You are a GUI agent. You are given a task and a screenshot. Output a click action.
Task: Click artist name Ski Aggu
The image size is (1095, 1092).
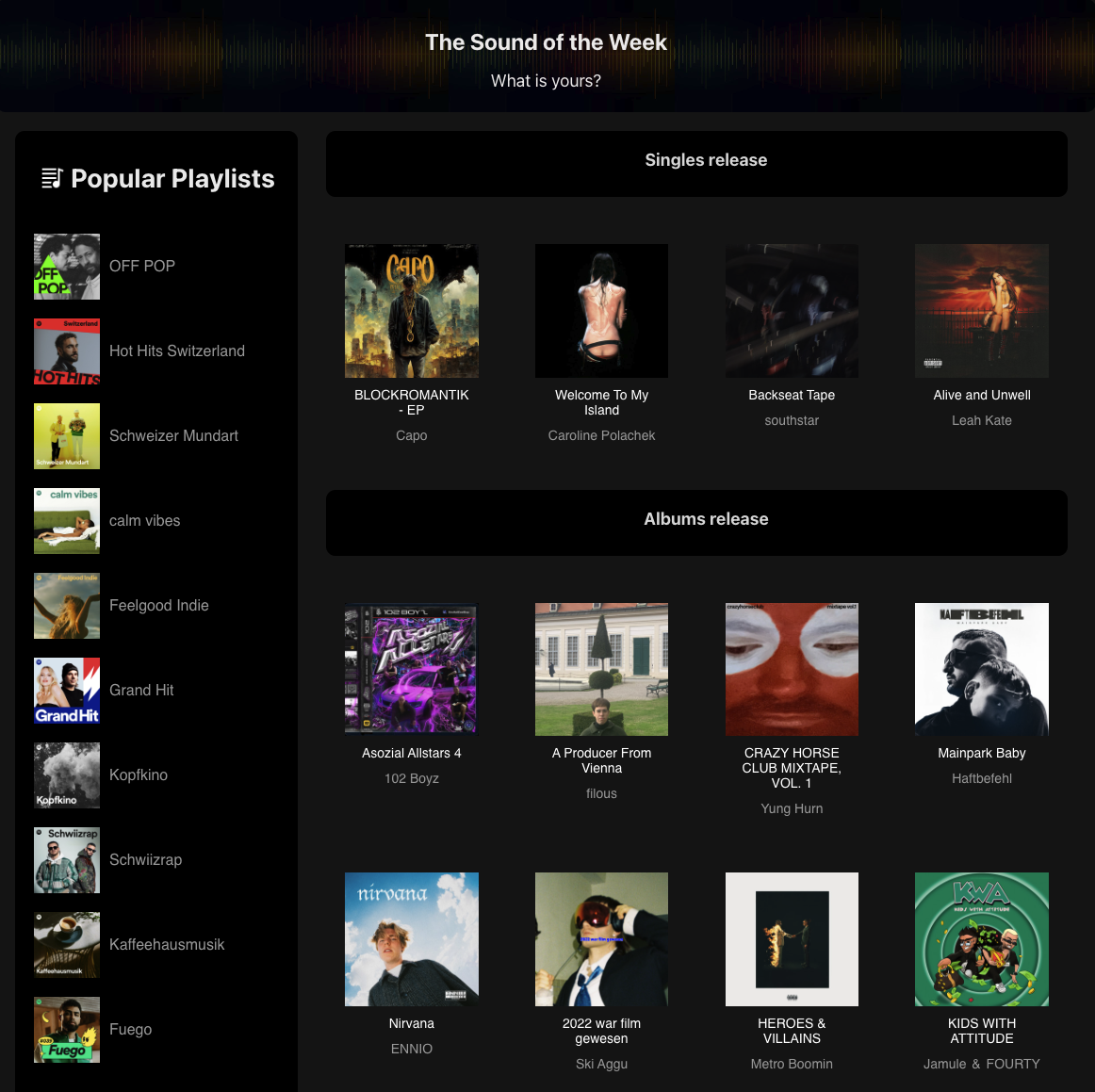[x=601, y=1064]
